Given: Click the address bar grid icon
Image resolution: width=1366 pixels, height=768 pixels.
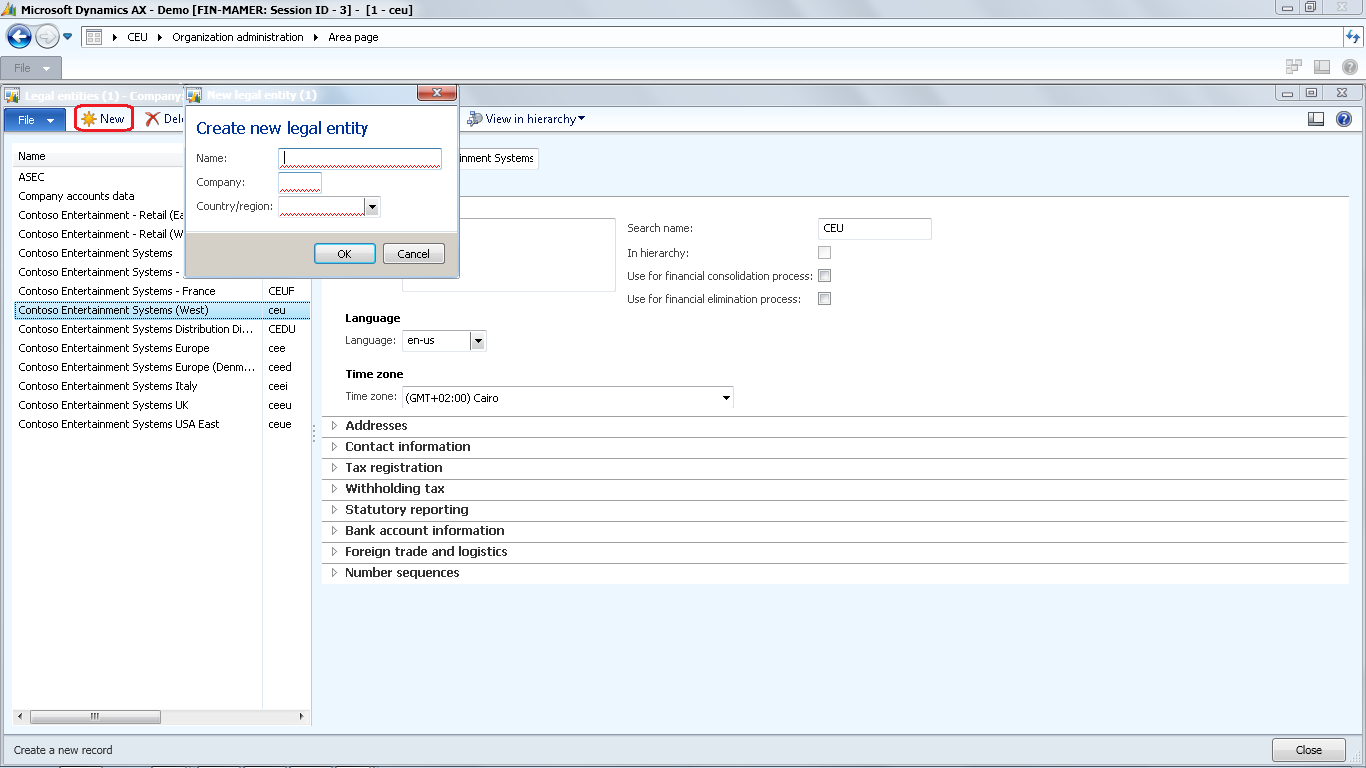Looking at the screenshot, I should click(x=94, y=38).
